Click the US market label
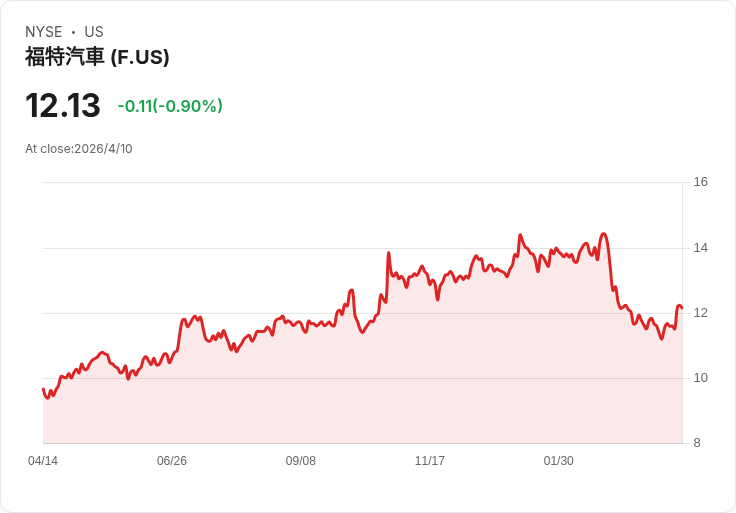 point(94,32)
